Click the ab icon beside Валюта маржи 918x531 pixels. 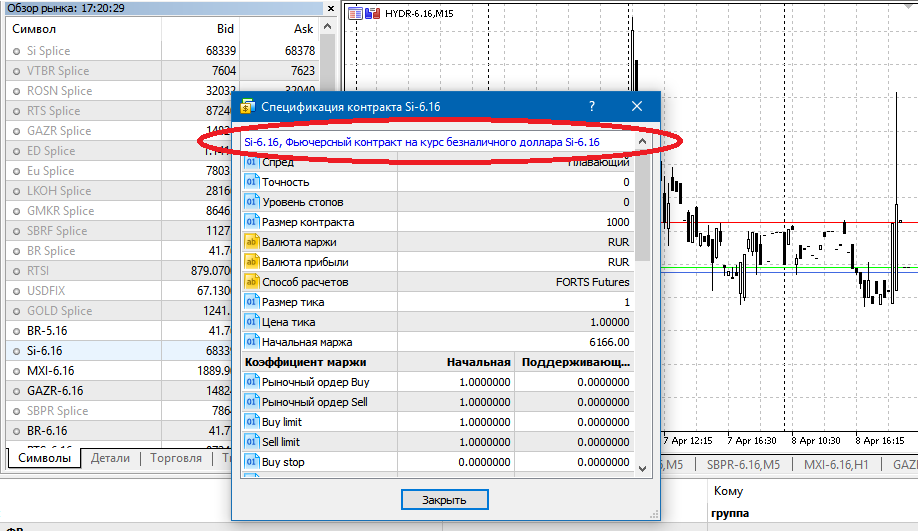[x=252, y=242]
